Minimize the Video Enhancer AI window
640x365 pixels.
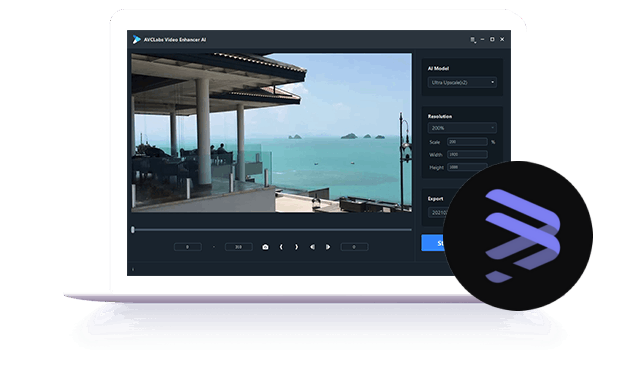tap(482, 40)
